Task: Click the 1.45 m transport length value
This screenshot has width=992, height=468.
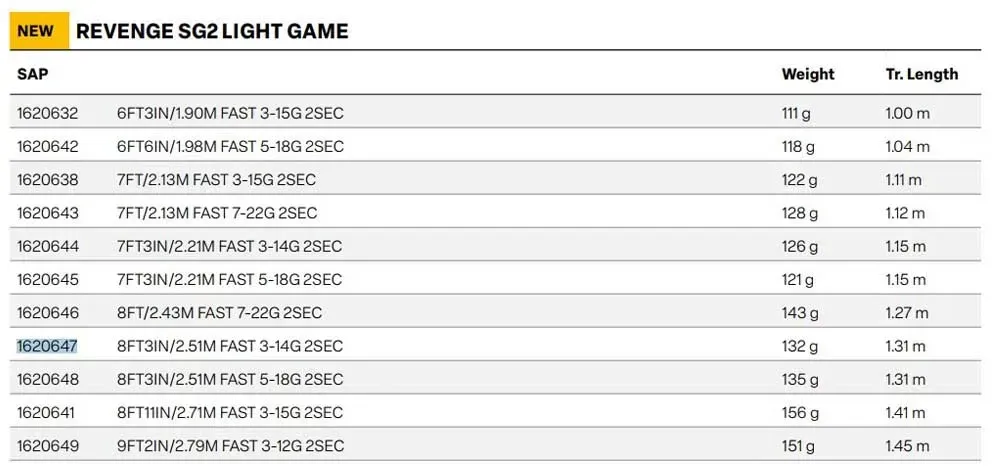Action: pyautogui.click(x=908, y=446)
